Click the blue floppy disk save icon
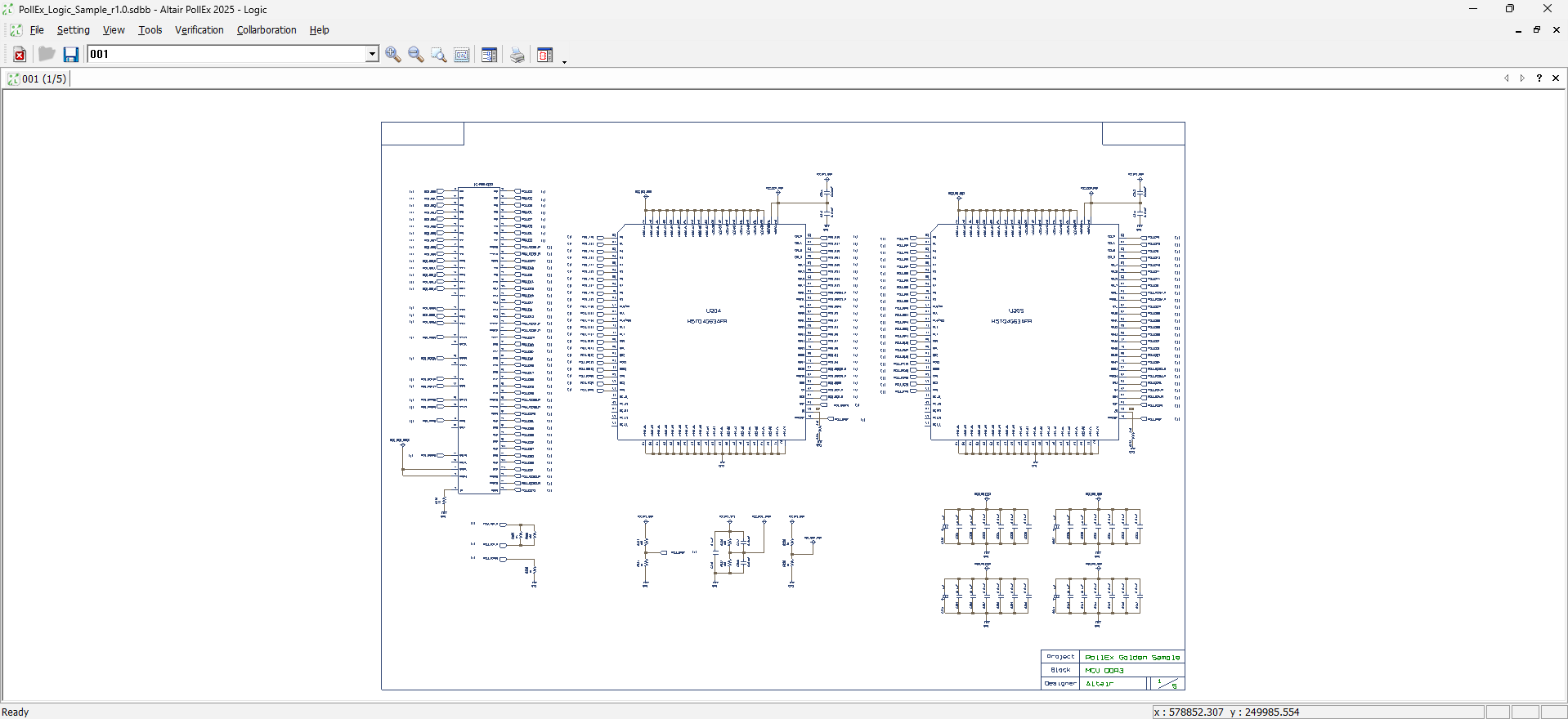 click(71, 55)
